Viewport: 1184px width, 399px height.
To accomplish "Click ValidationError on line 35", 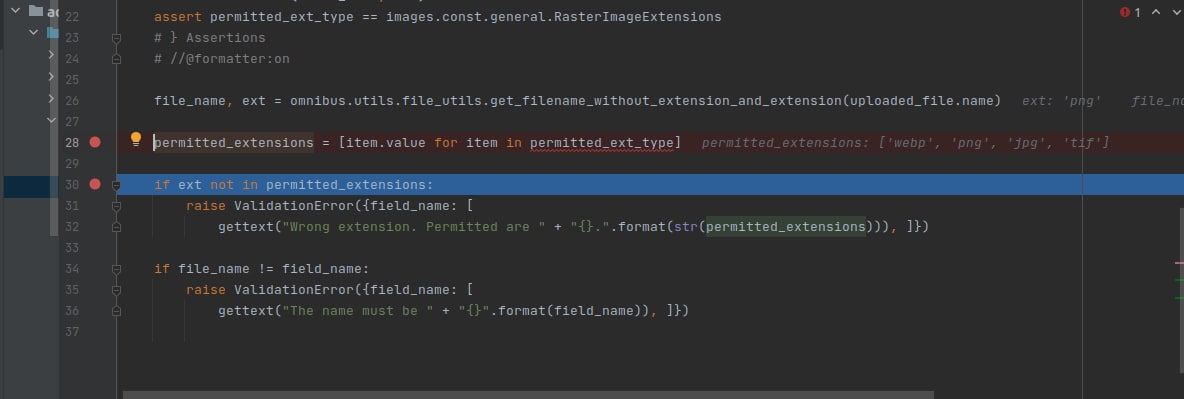I will tap(294, 289).
